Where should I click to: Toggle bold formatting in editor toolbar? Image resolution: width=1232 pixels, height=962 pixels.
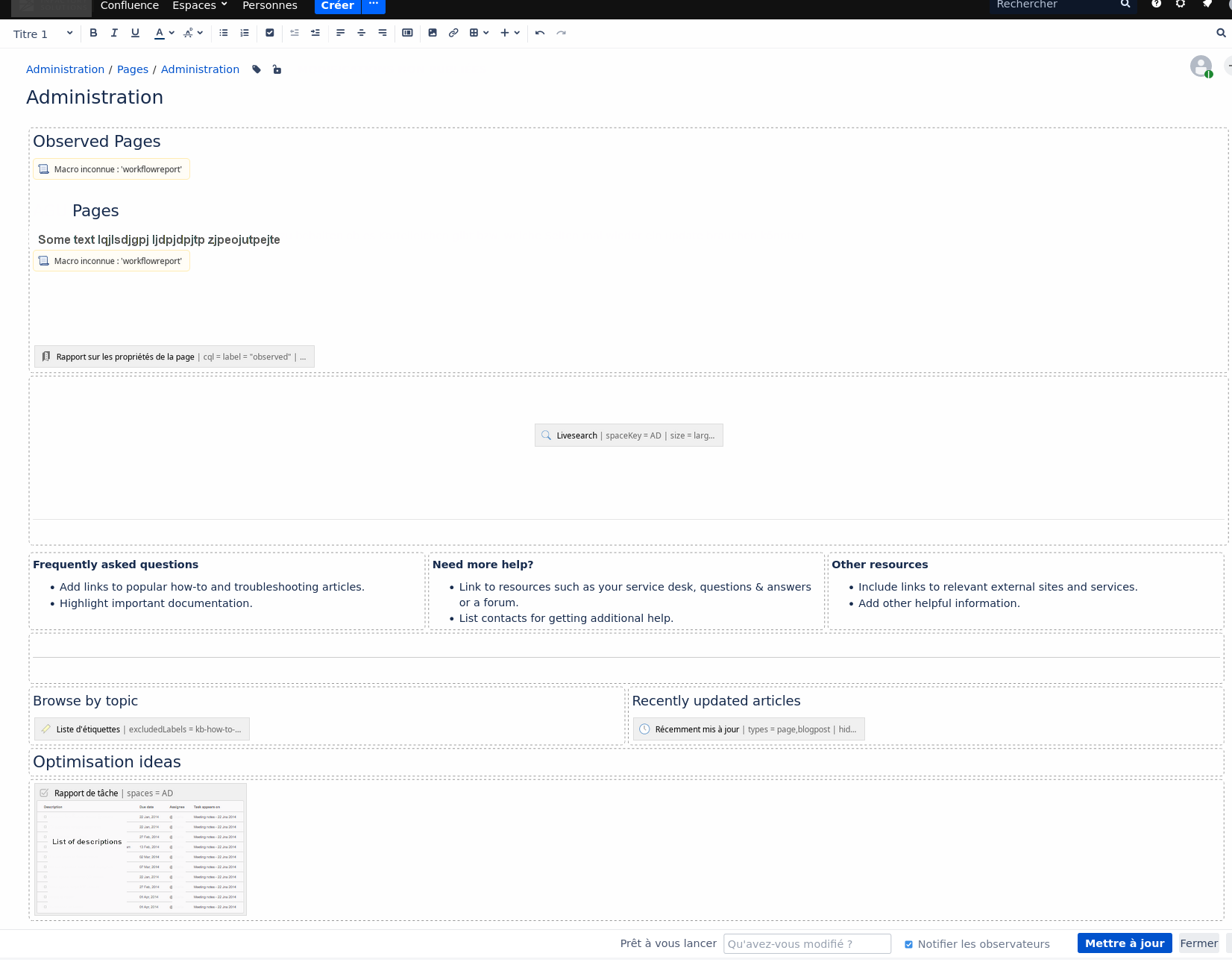93,33
